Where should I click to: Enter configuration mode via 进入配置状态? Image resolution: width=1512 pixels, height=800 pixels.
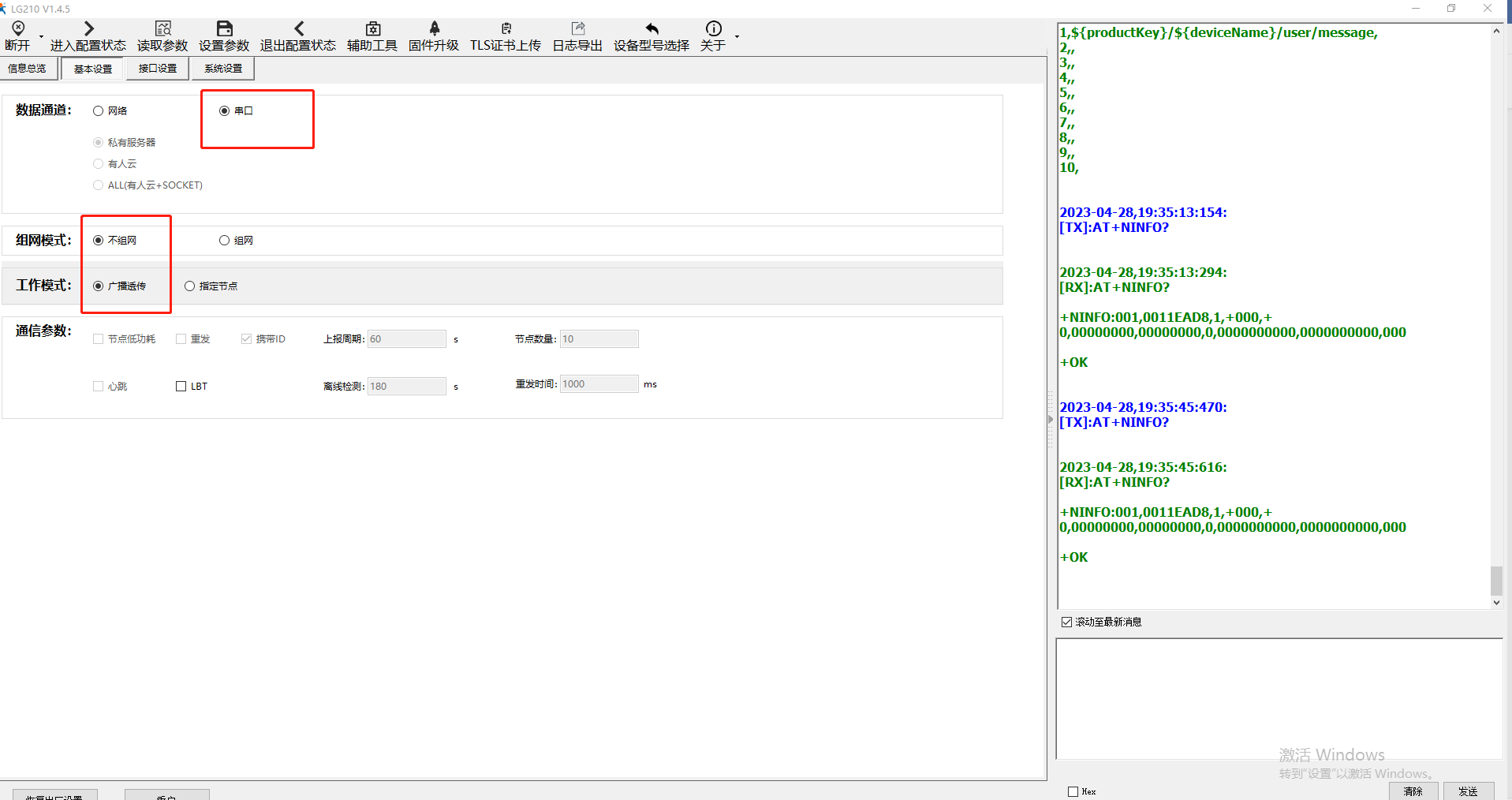coord(88,29)
